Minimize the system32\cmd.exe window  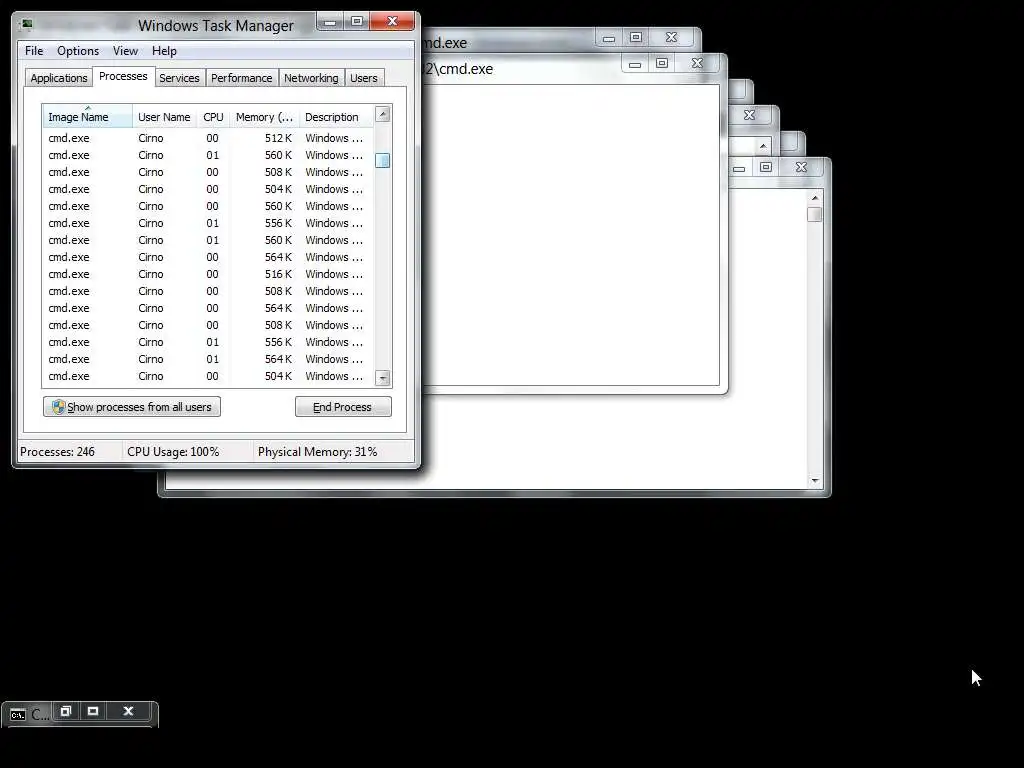coord(634,64)
